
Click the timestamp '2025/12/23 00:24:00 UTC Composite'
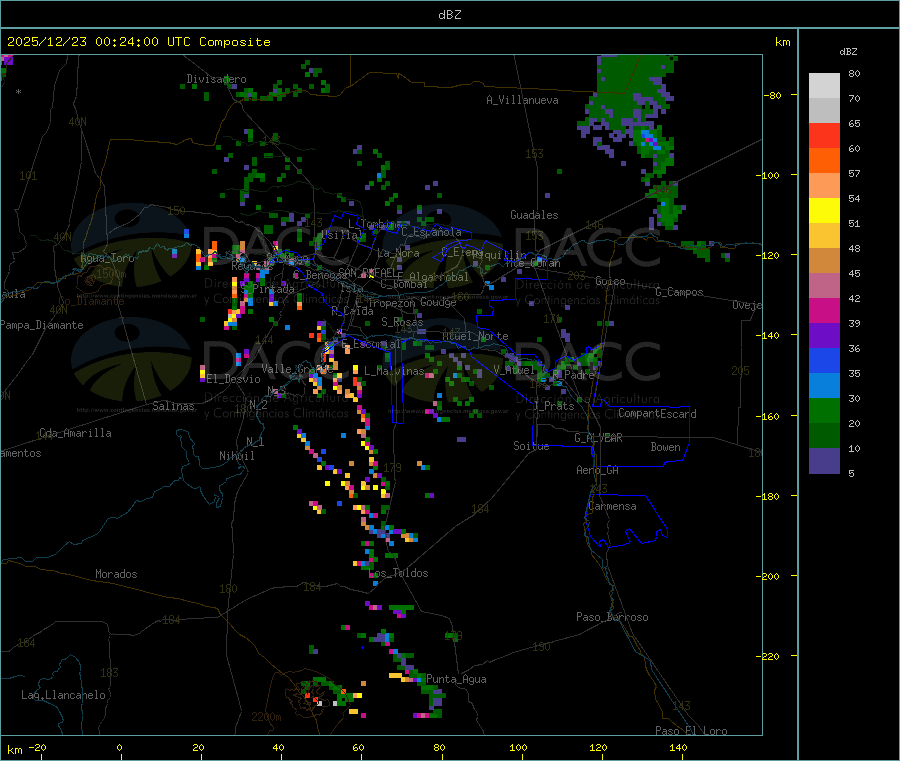point(138,42)
